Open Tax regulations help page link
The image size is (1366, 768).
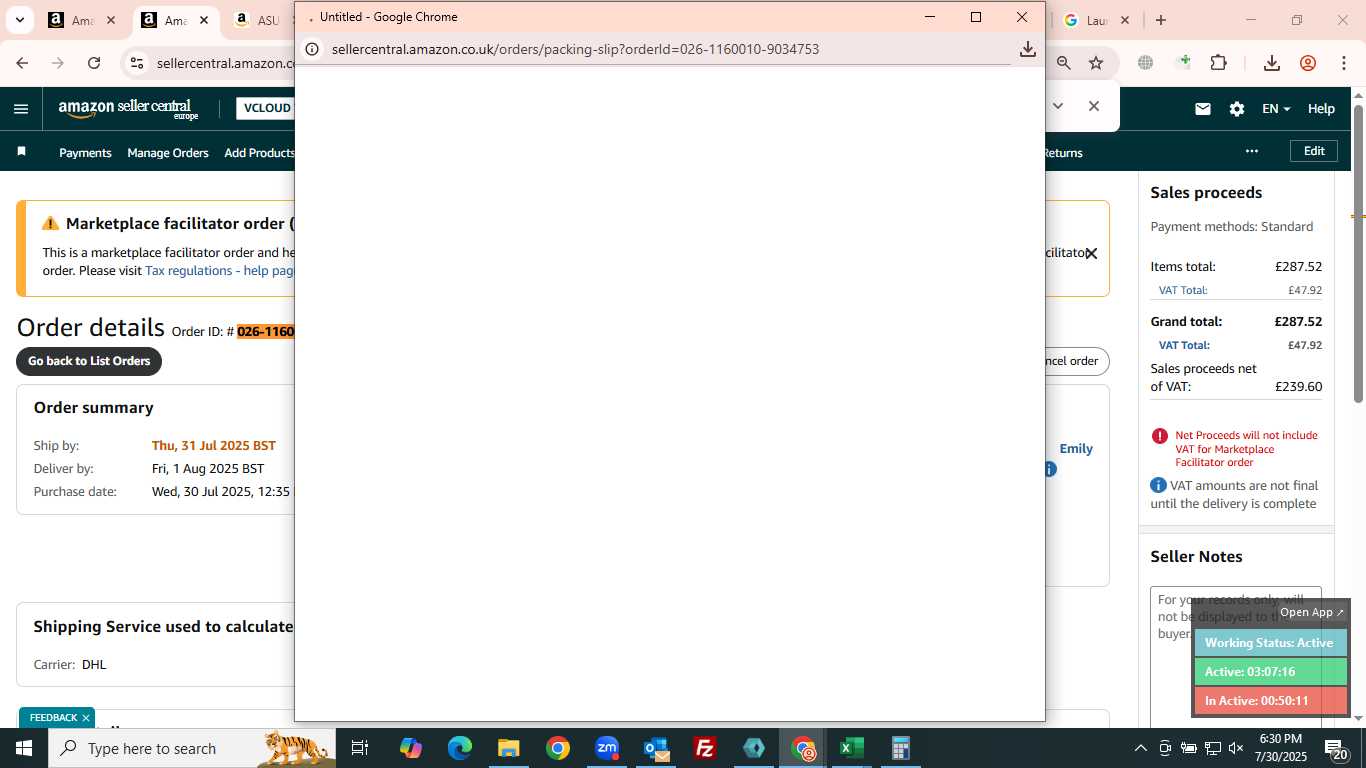pos(219,271)
